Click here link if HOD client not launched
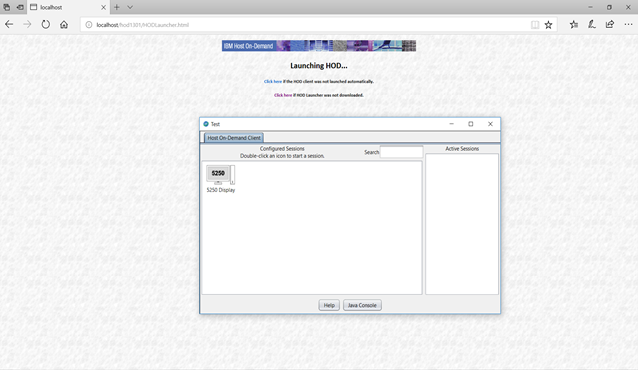 273,81
